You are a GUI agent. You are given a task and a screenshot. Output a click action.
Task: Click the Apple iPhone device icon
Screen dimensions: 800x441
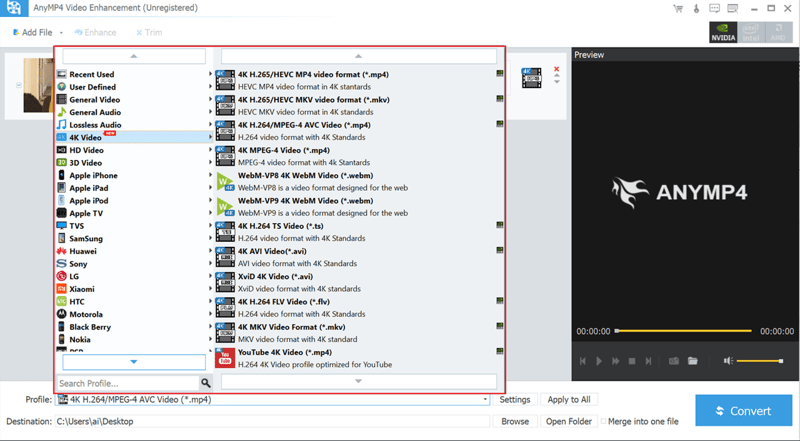click(x=61, y=175)
